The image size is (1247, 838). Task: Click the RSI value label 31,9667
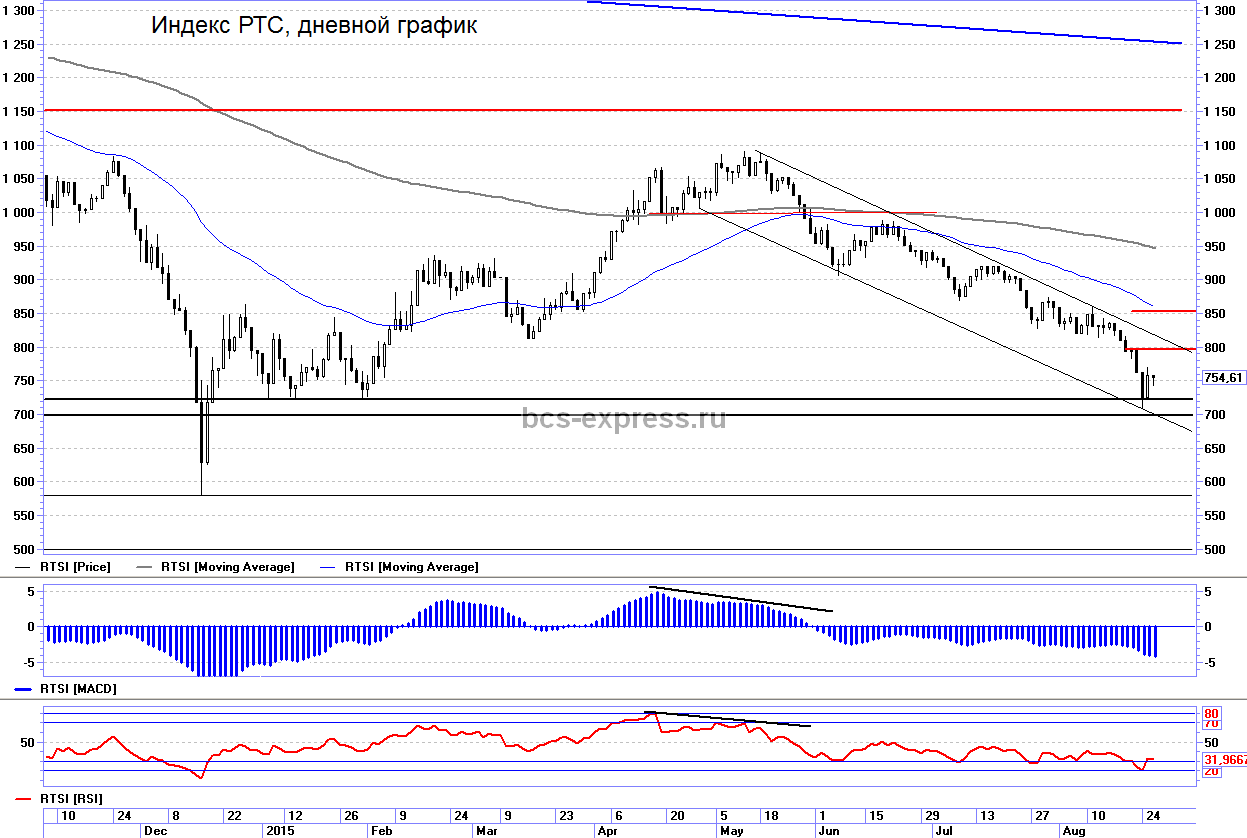(x=1224, y=760)
